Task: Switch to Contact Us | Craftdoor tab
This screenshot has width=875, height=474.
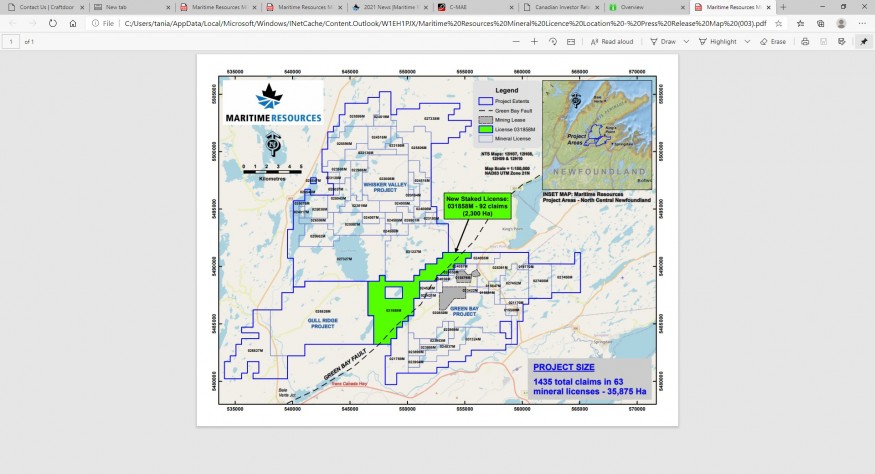Action: point(45,7)
